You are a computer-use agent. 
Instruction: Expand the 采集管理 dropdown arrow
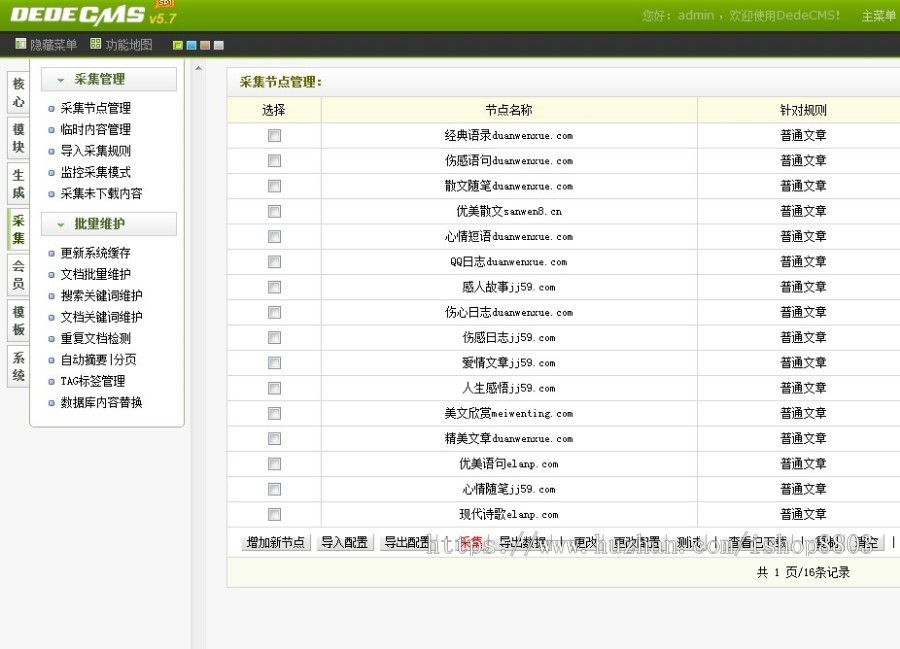tap(62, 77)
